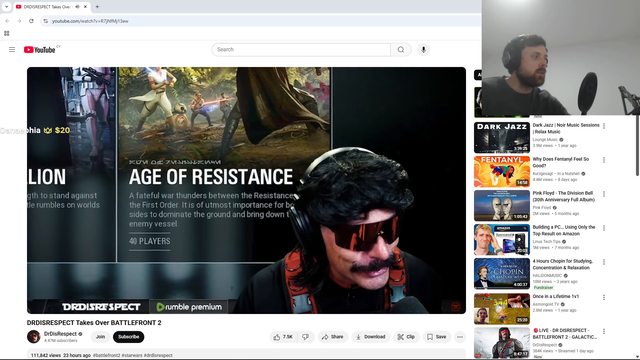This screenshot has height=360, width=640.
Task: Open the Chopin for Studying thumbnail
Action: (x=502, y=273)
